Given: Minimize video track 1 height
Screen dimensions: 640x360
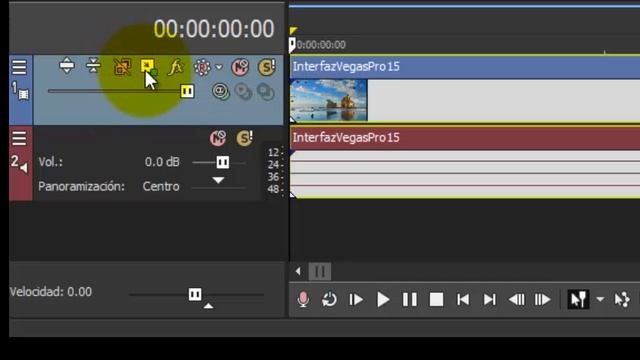Looking at the screenshot, I should 93,66.
